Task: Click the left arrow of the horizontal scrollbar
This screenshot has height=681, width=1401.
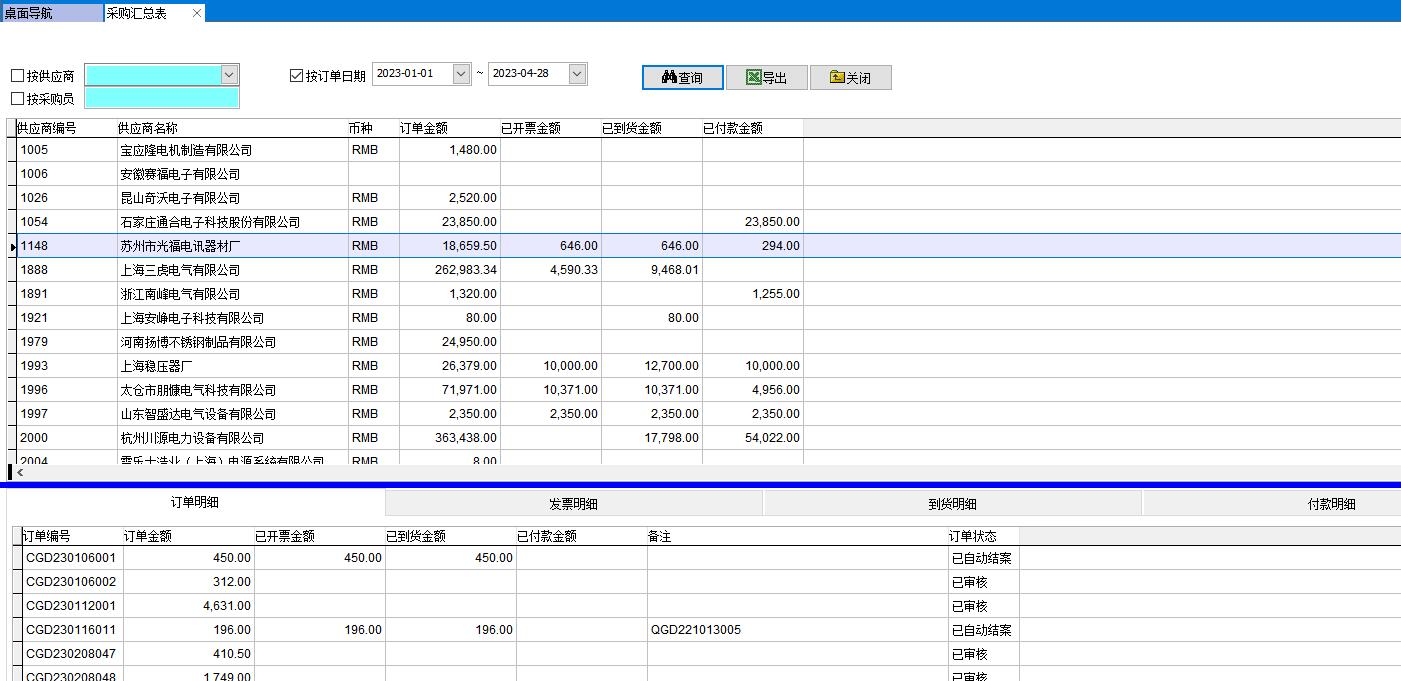Action: click(21, 472)
